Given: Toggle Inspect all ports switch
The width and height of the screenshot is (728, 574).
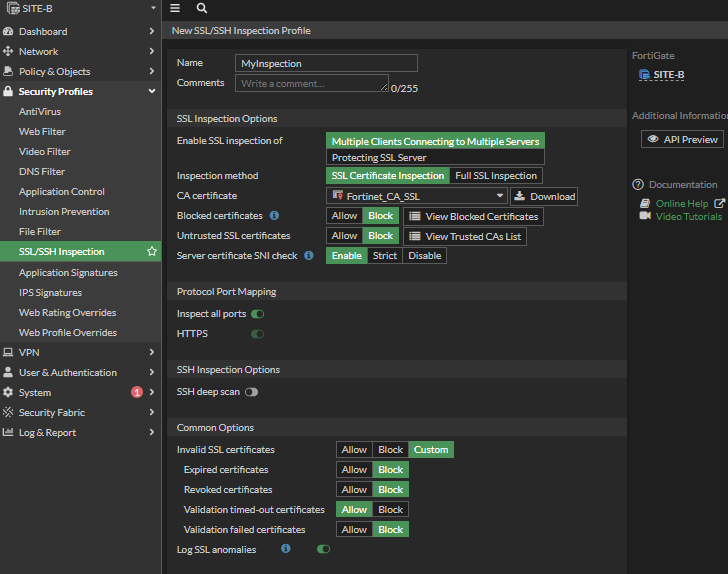Looking at the screenshot, I should coord(257,314).
